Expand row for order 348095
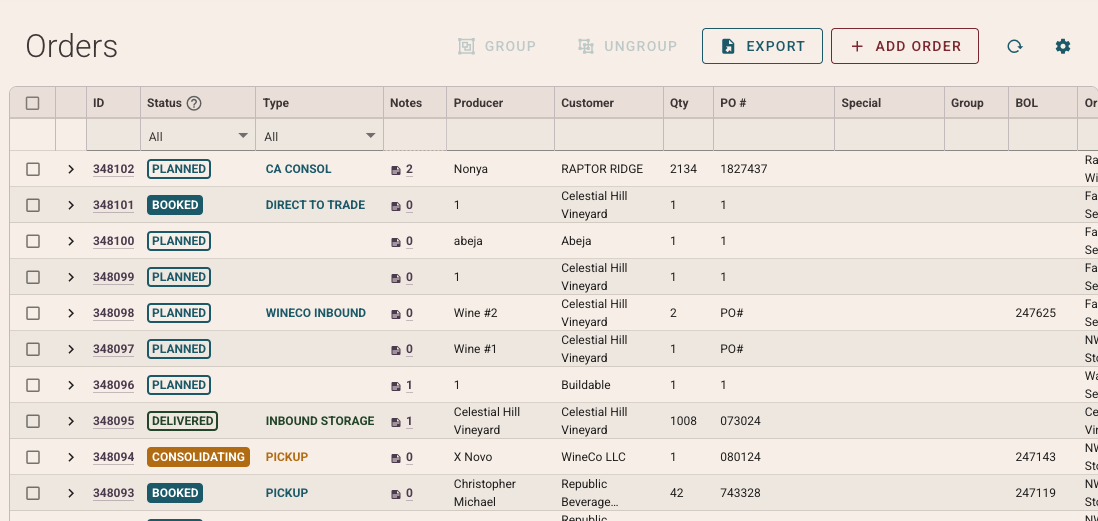1098x521 pixels. (x=71, y=421)
